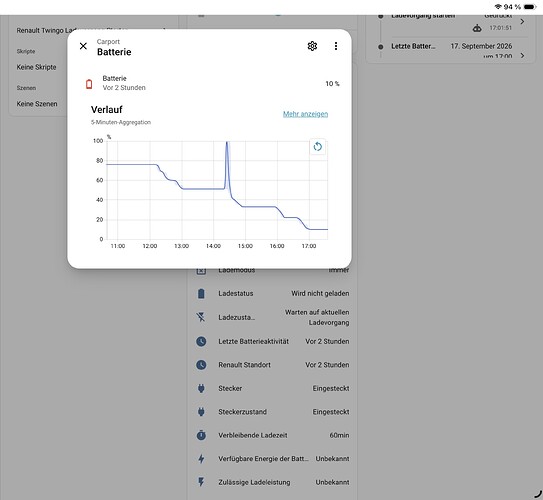Select the Batterie 10 % value
543x500 pixels.
tap(332, 83)
